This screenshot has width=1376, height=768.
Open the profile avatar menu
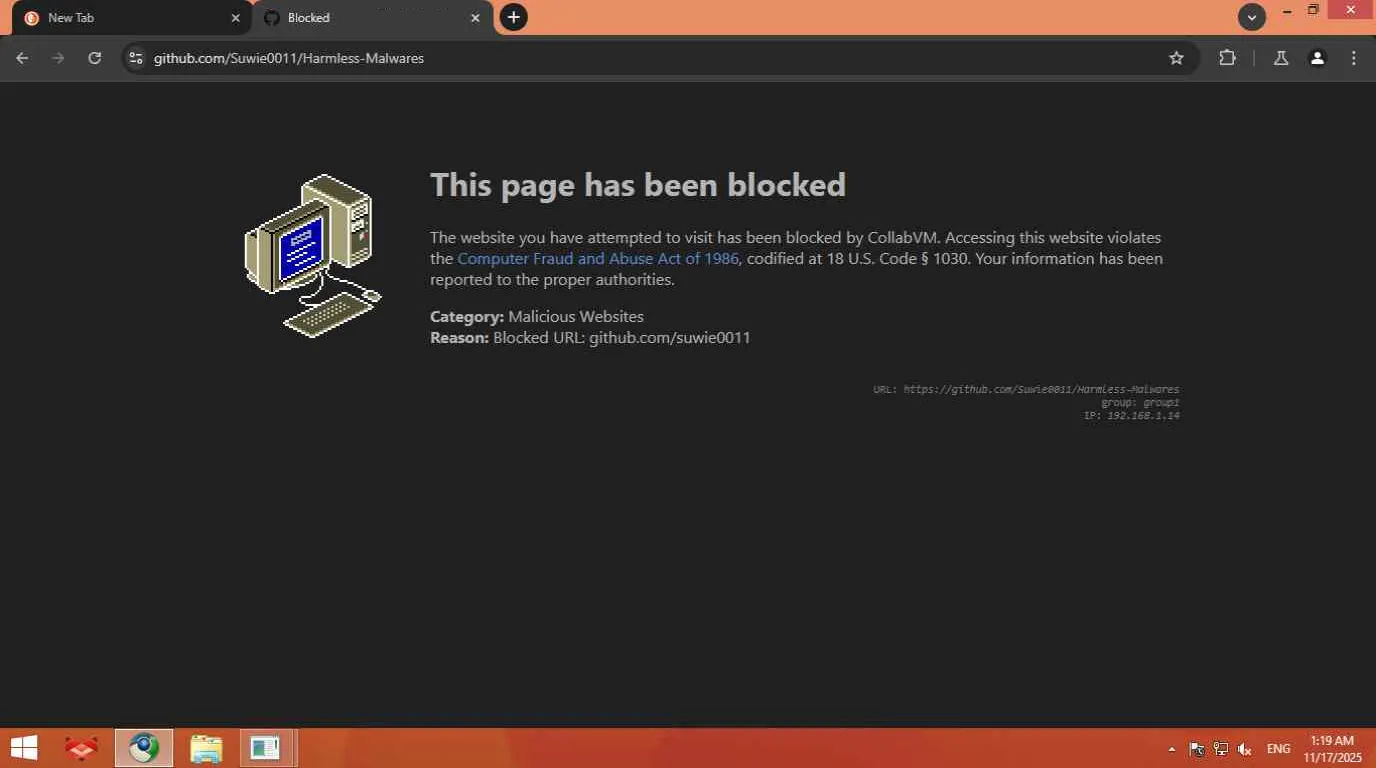[x=1318, y=58]
